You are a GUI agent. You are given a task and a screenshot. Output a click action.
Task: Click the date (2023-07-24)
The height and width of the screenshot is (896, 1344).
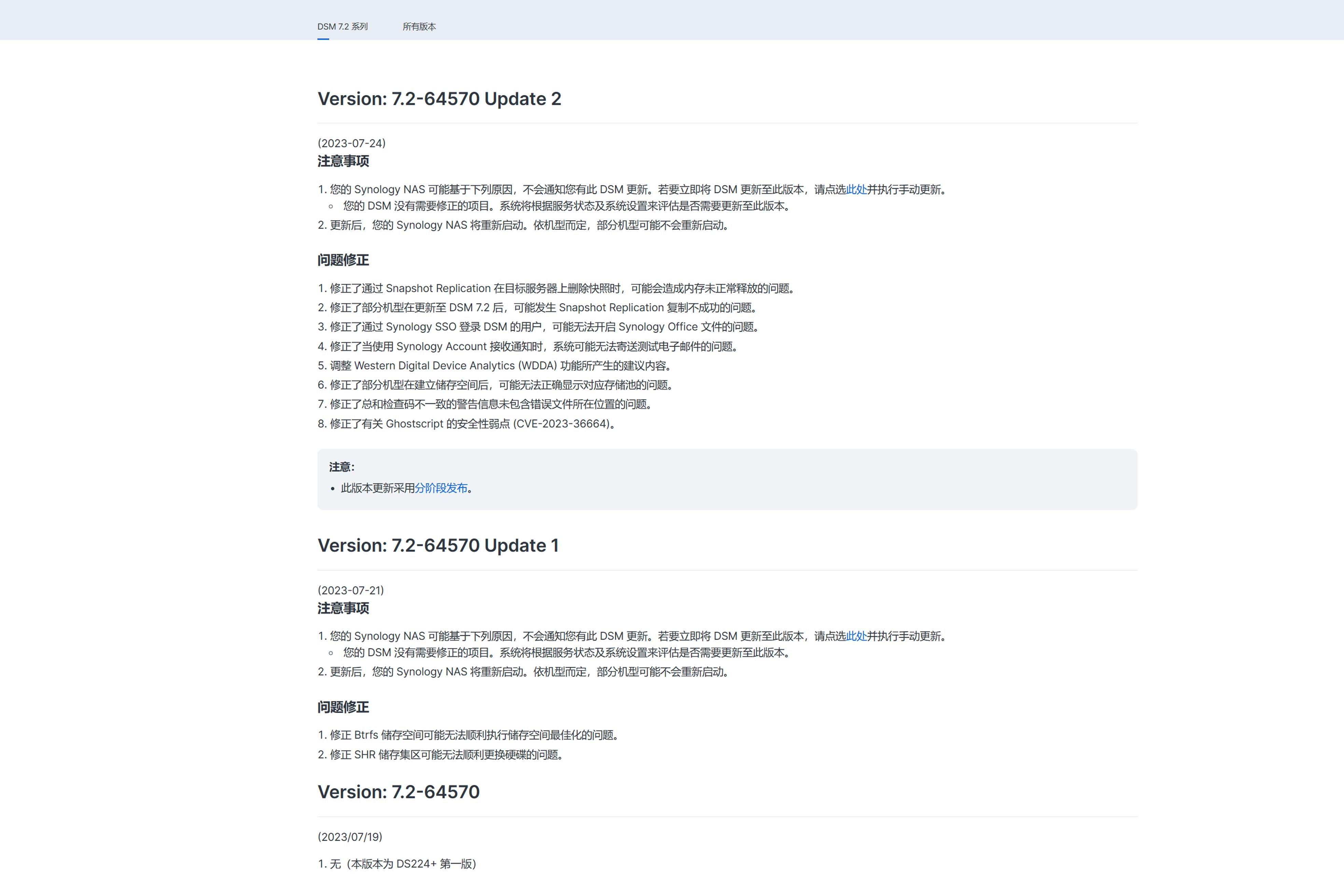tap(351, 143)
